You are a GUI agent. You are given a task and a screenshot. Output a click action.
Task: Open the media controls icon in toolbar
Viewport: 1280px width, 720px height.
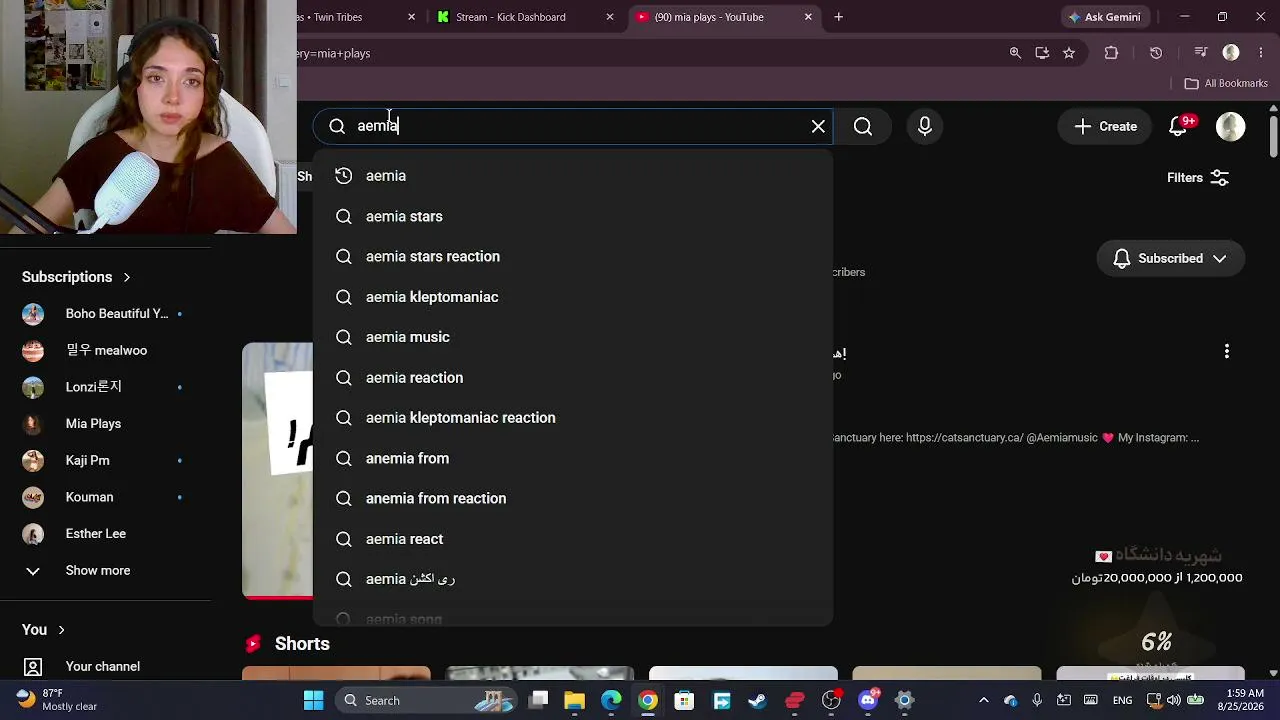1201,53
